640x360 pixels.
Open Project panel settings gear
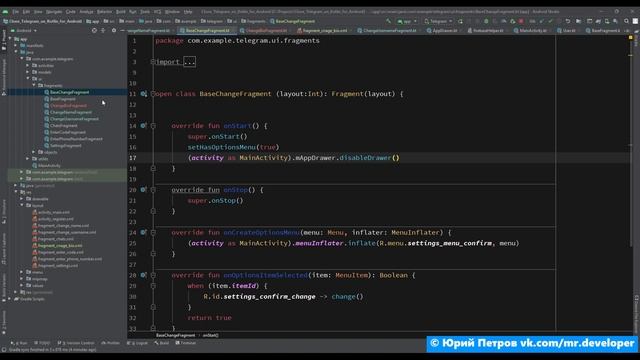114,31
